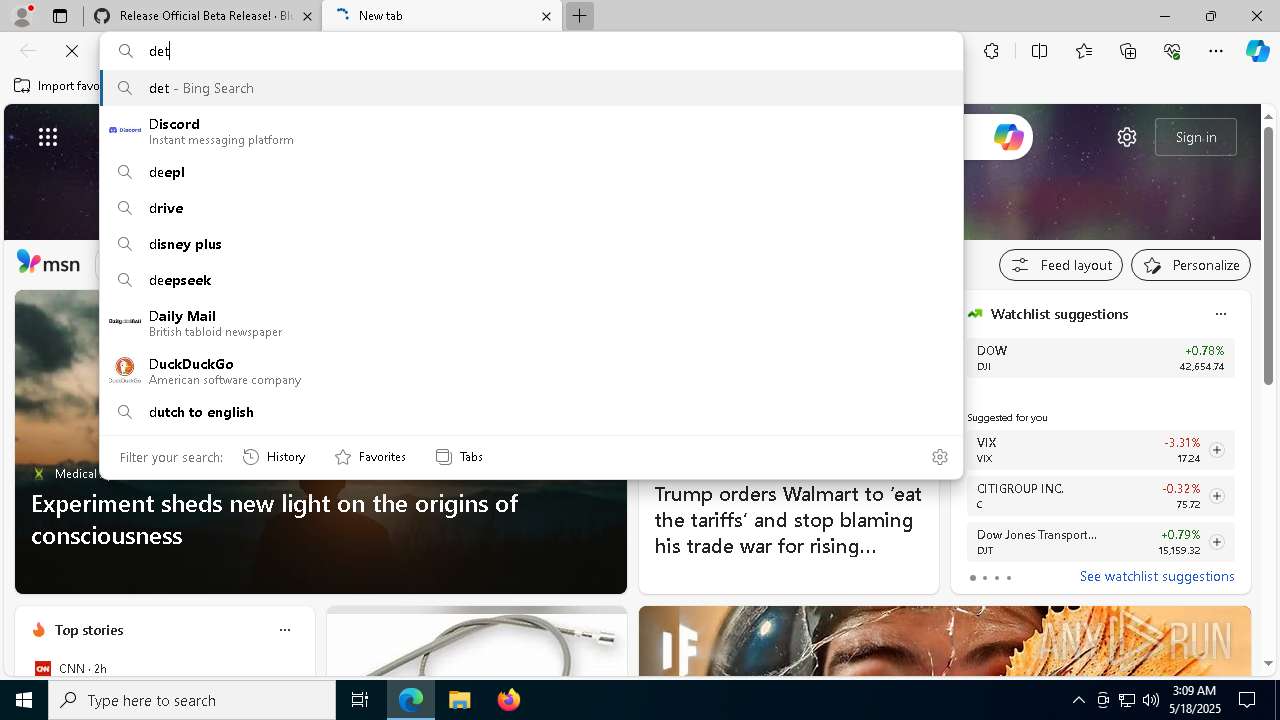Viewport: 1280px width, 720px height.
Task: Open Edge Settings and more menu
Action: tap(1216, 51)
